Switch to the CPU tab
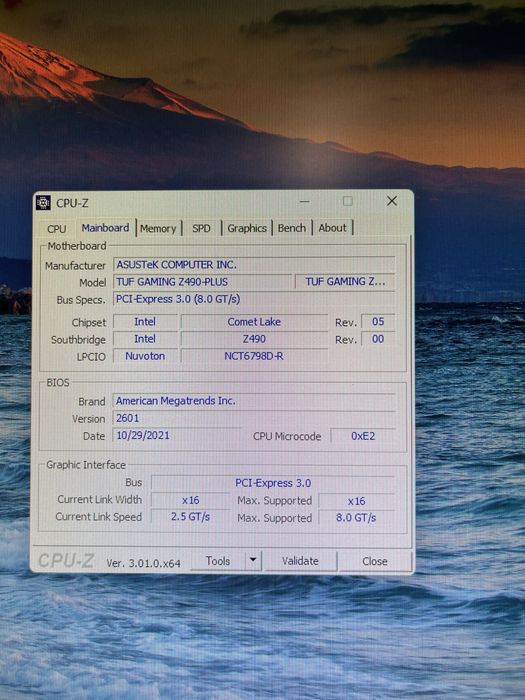 [x=57, y=229]
